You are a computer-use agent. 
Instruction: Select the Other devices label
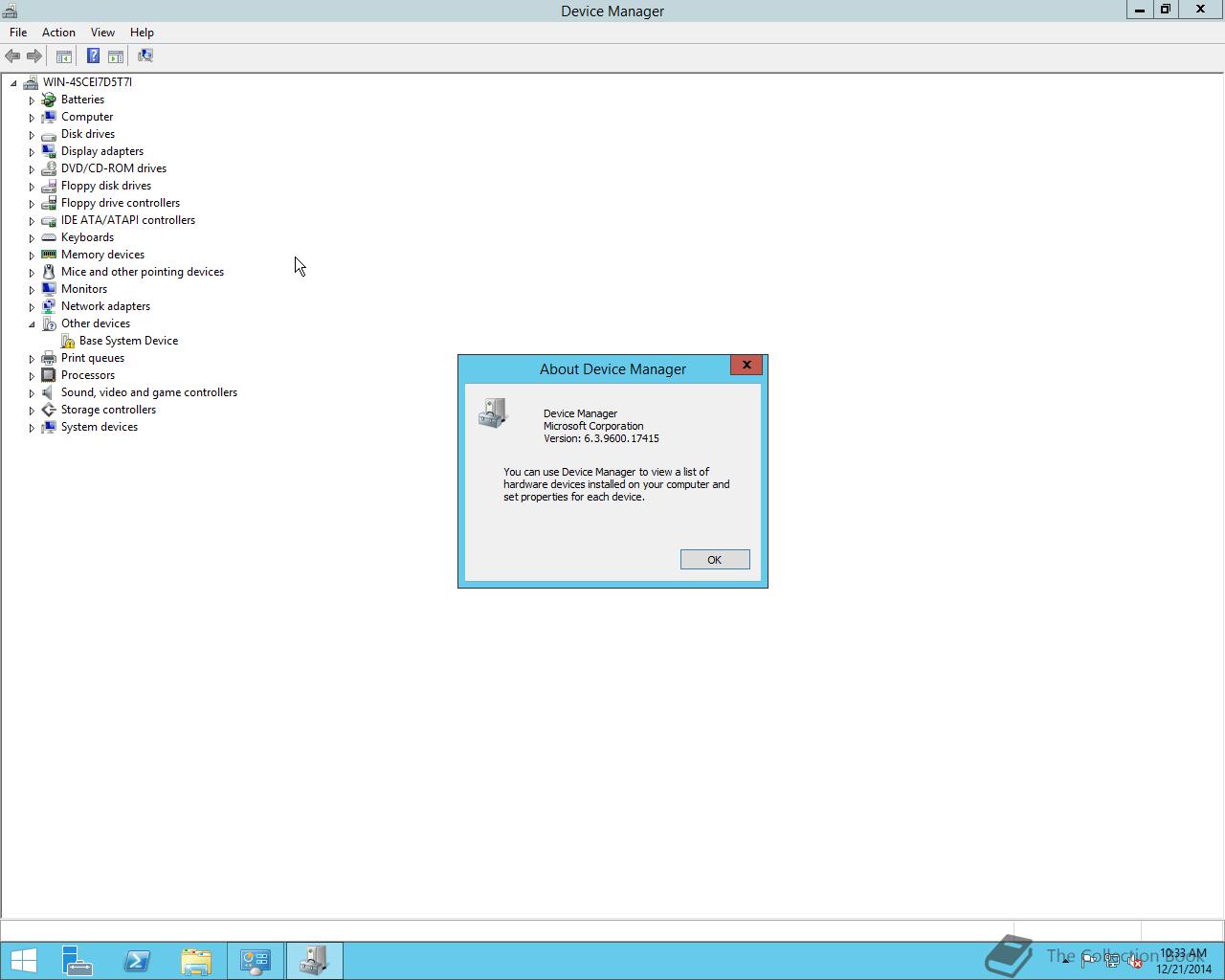96,323
